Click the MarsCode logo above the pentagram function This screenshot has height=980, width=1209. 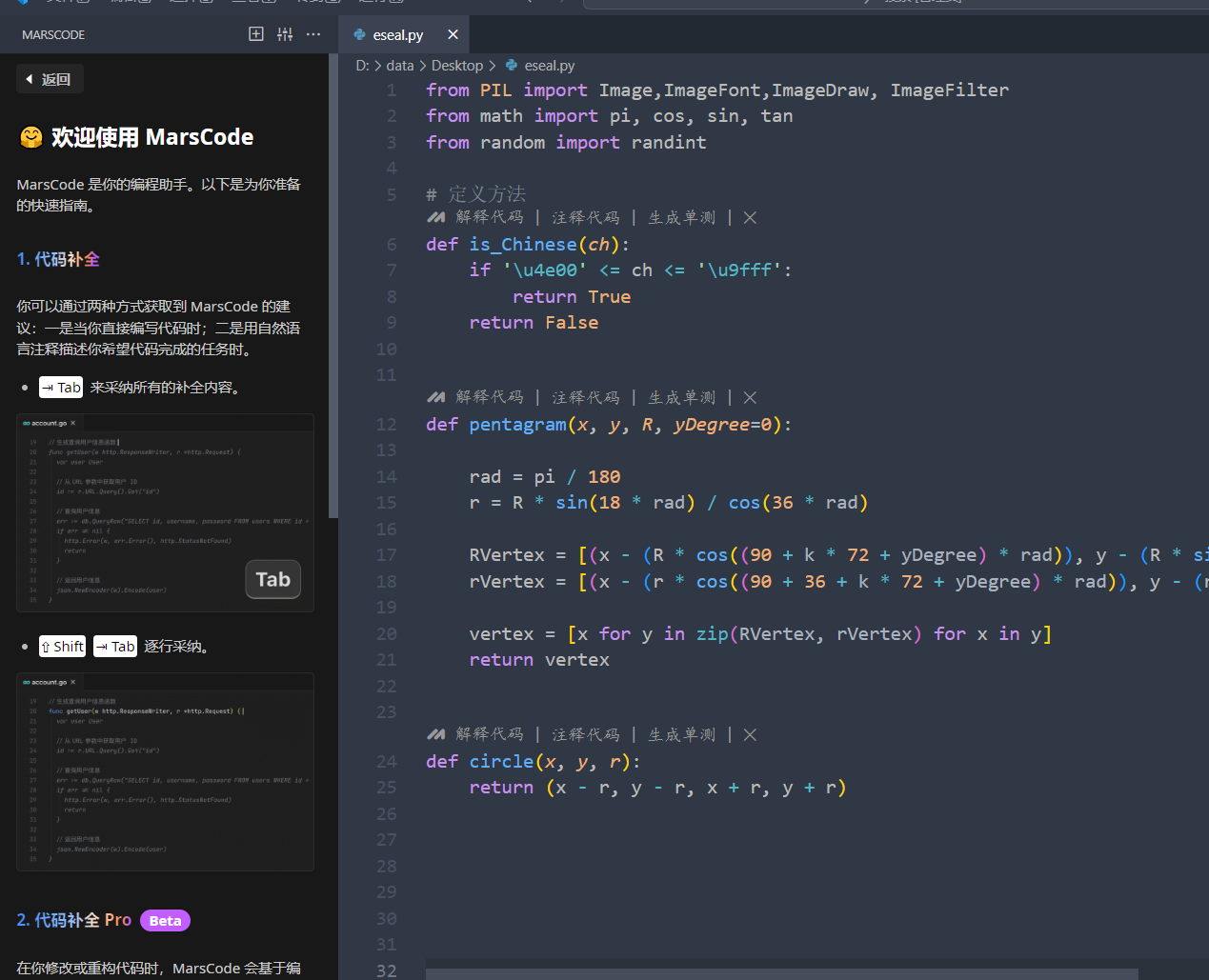[435, 396]
